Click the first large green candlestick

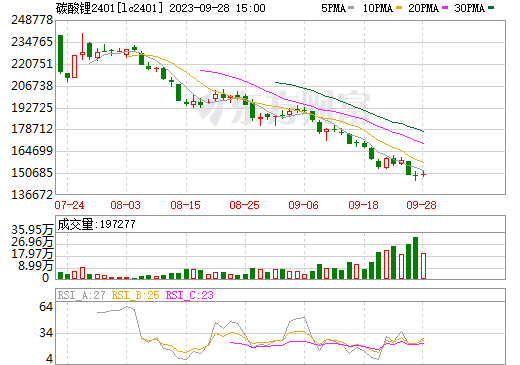coord(60,53)
